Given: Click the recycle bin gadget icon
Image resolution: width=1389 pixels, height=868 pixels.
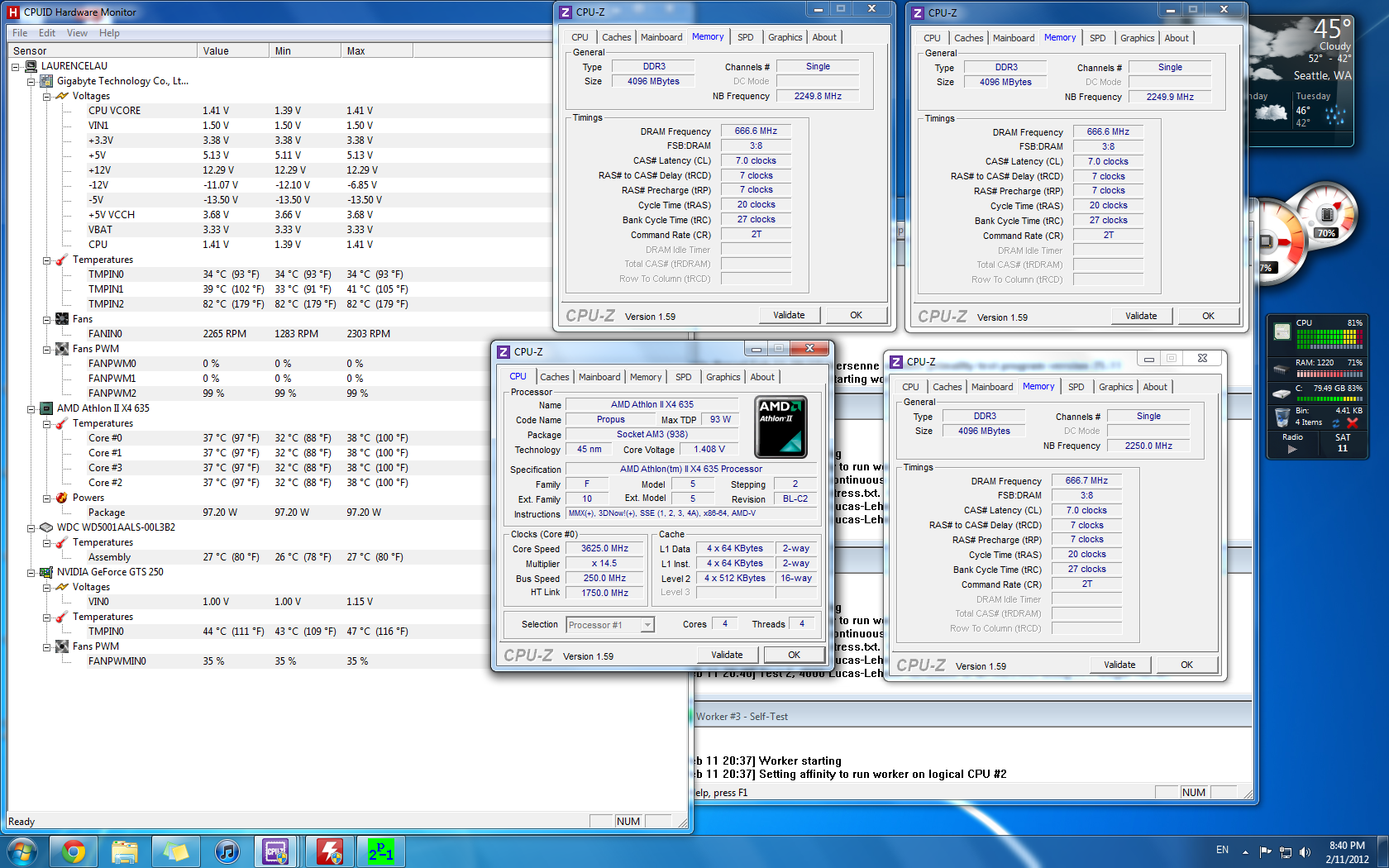Looking at the screenshot, I should click(x=1282, y=417).
